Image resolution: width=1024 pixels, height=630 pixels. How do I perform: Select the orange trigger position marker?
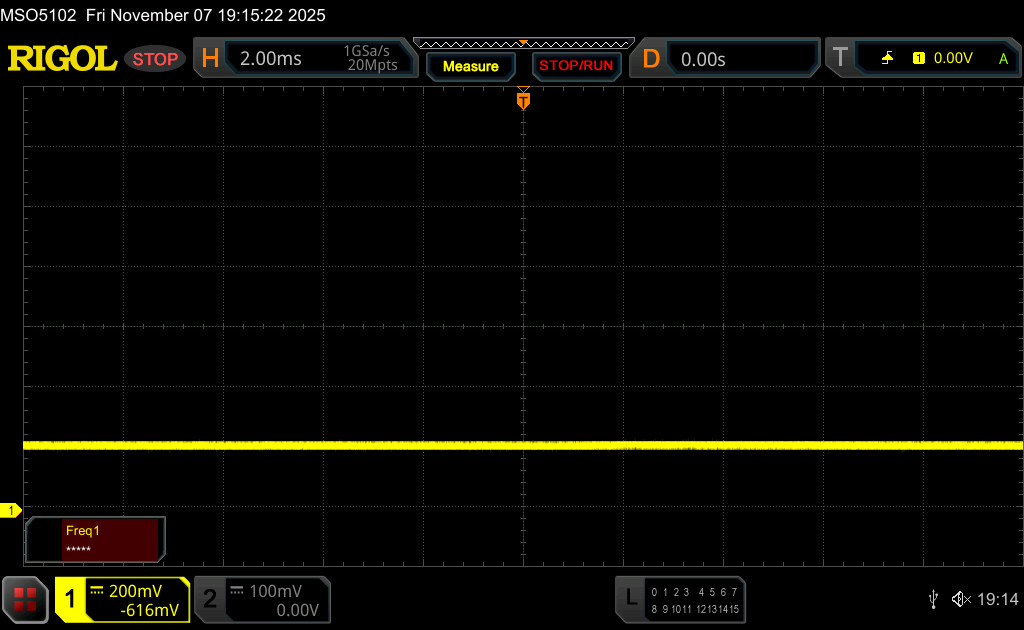point(523,100)
